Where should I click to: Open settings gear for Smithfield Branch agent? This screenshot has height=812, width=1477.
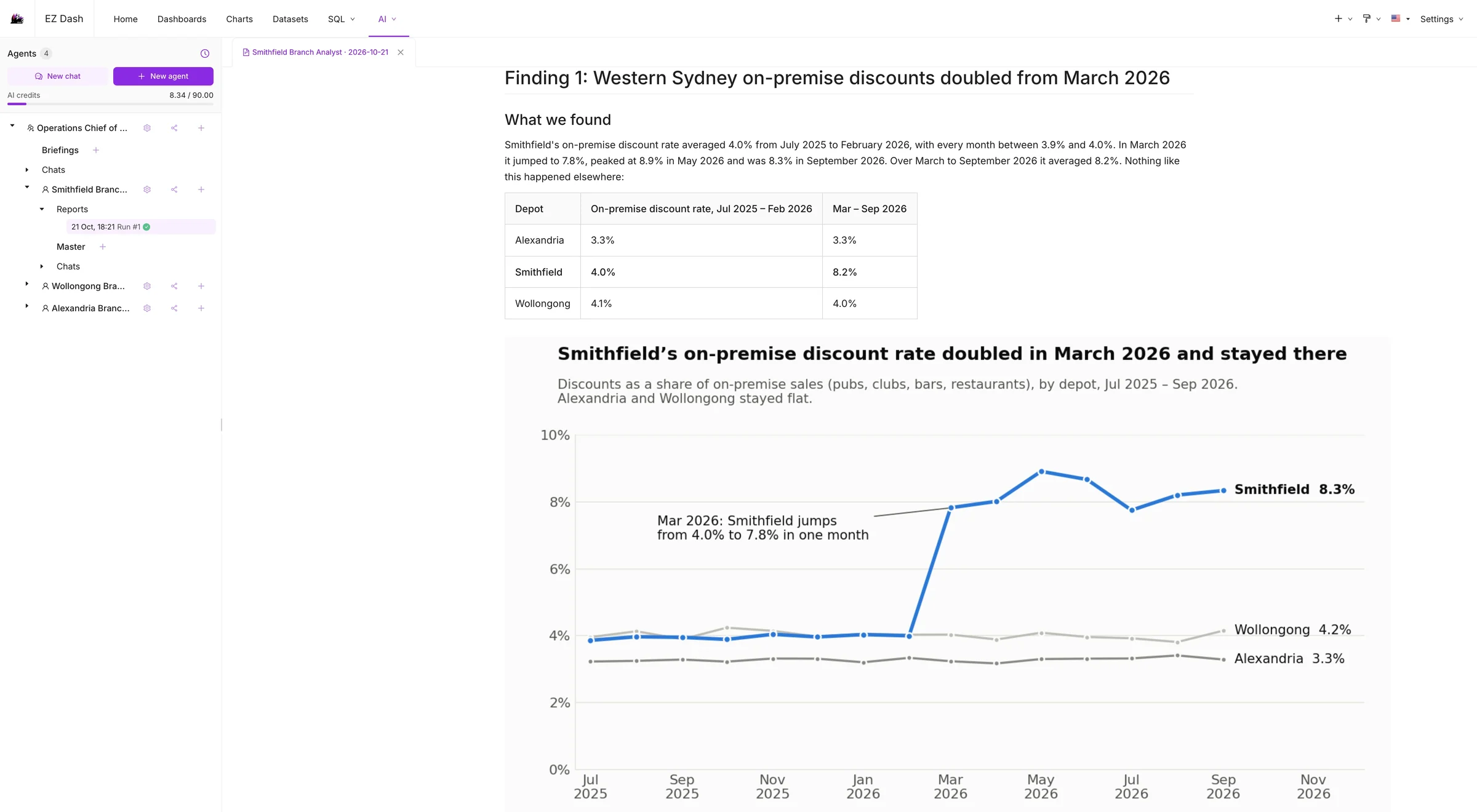147,189
